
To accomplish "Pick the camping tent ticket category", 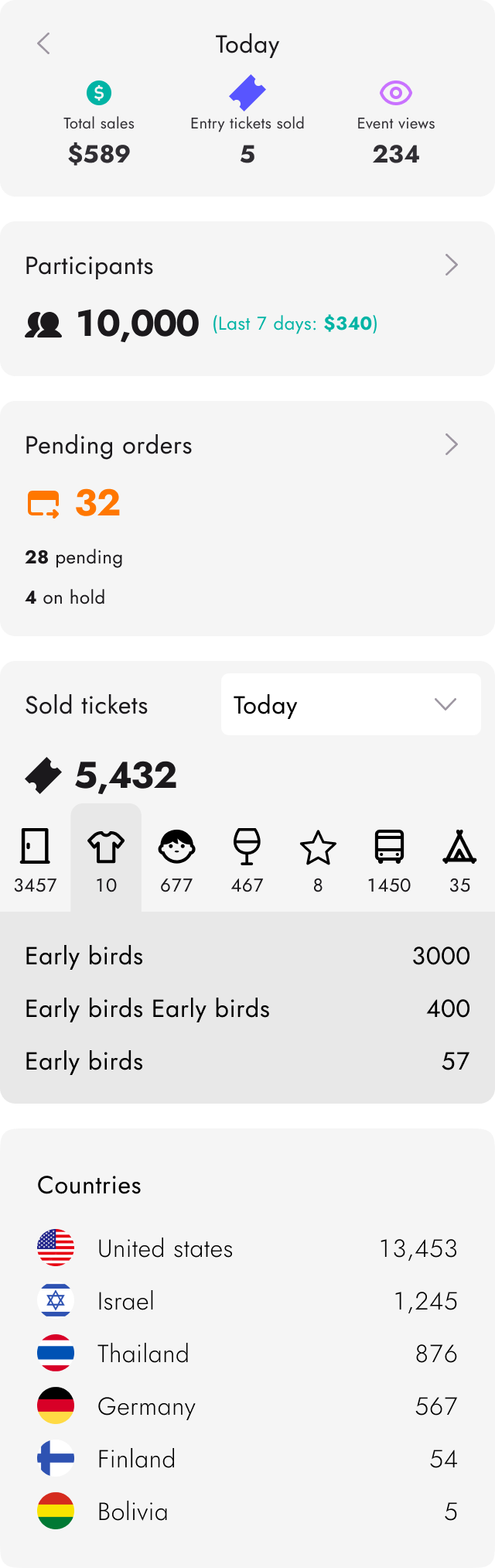I will (x=459, y=858).
